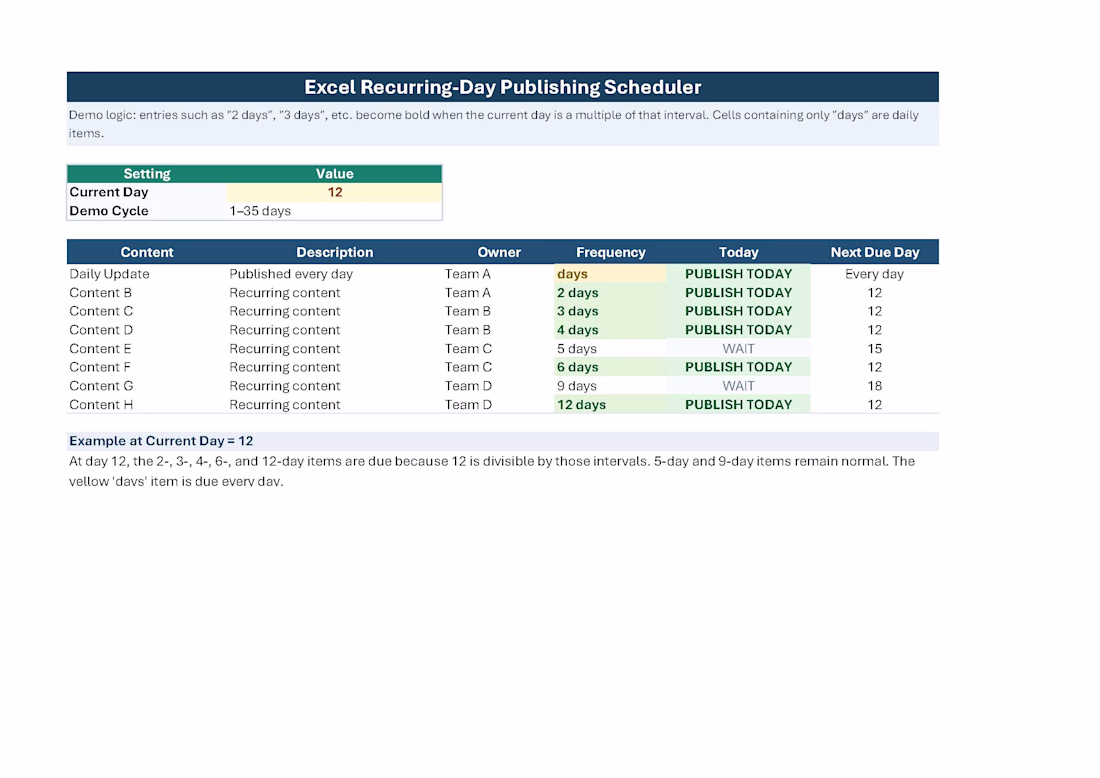Click the 'Frequency' column header
This screenshot has width=1100, height=778.
610,253
